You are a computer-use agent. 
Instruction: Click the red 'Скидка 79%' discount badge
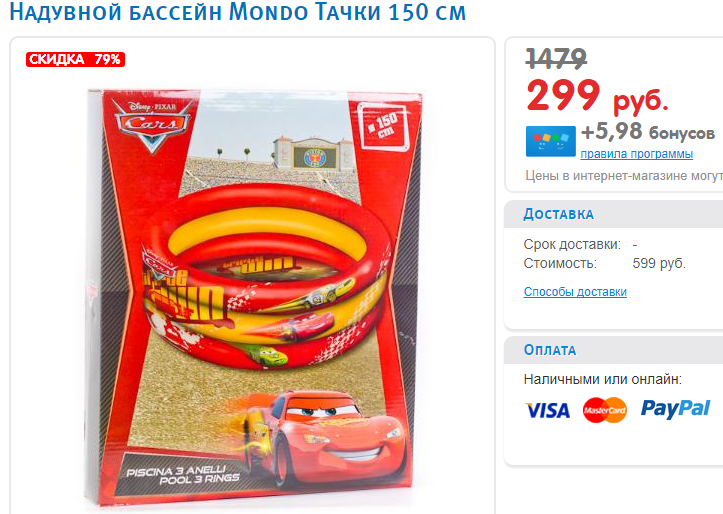tap(75, 59)
